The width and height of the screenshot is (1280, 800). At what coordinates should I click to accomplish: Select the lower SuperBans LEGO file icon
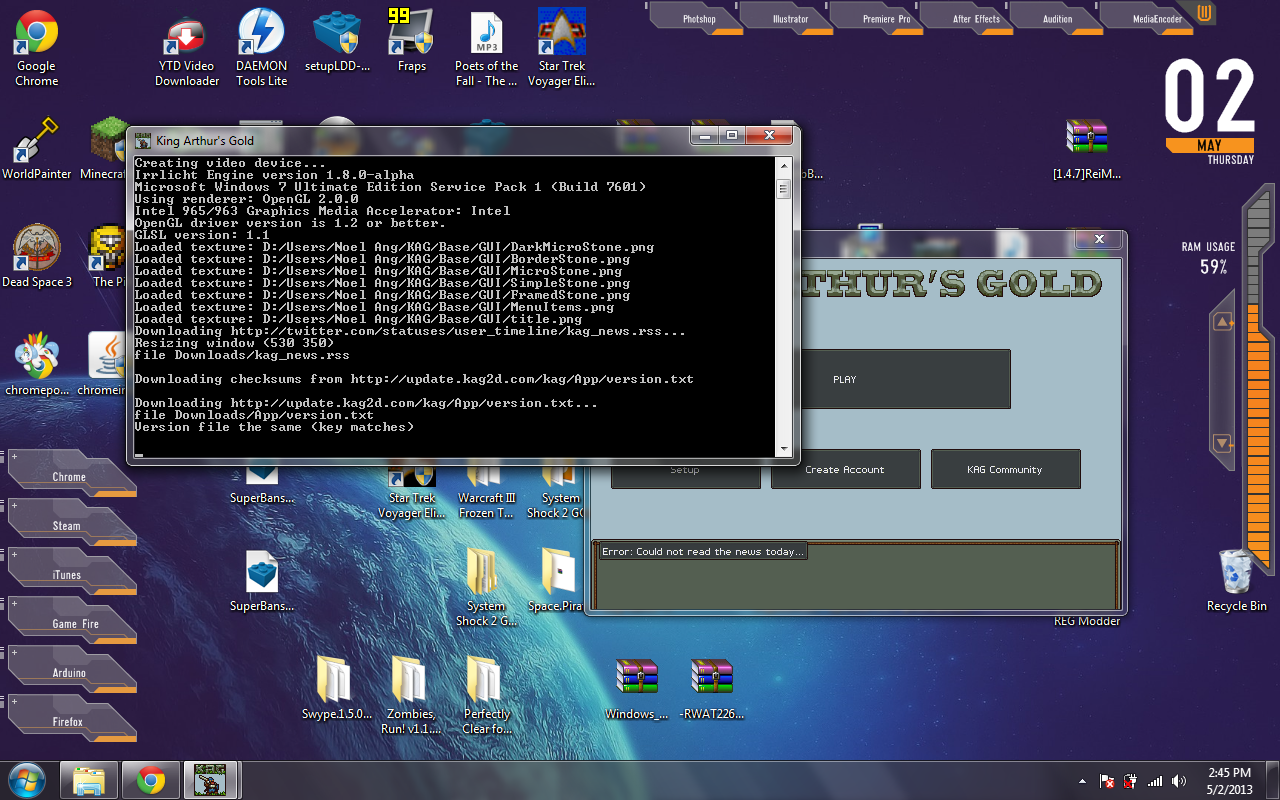(x=262, y=580)
